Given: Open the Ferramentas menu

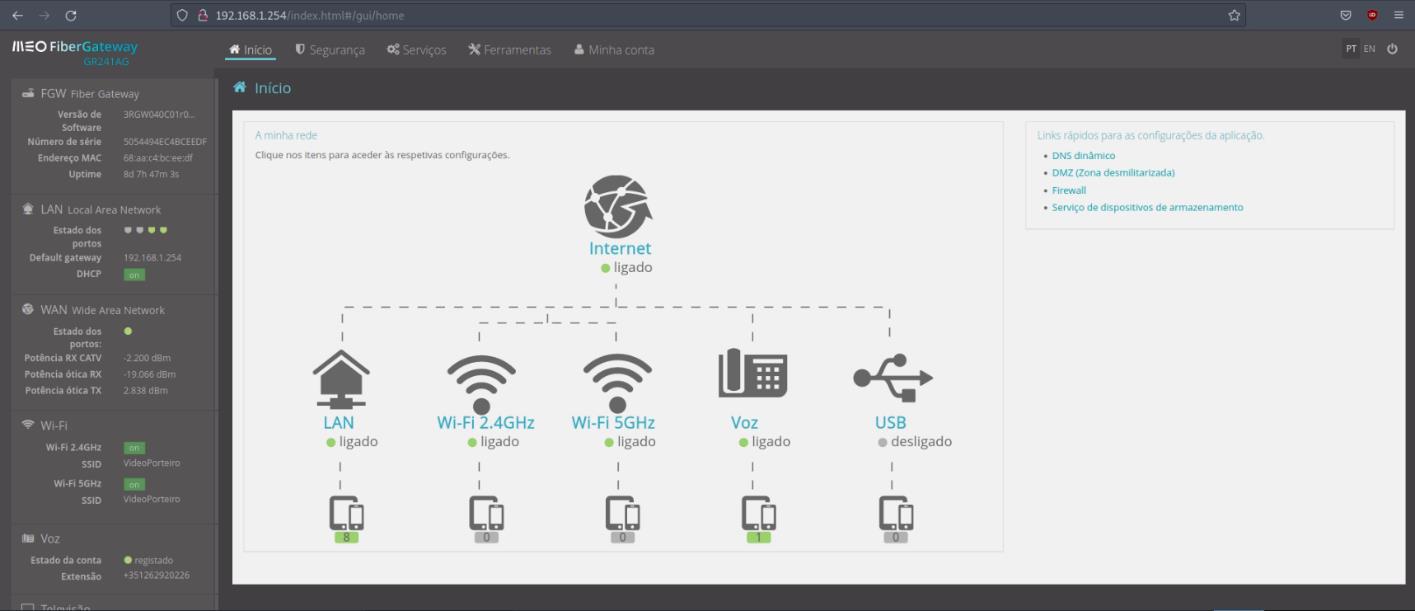Looking at the screenshot, I should tap(510, 50).
